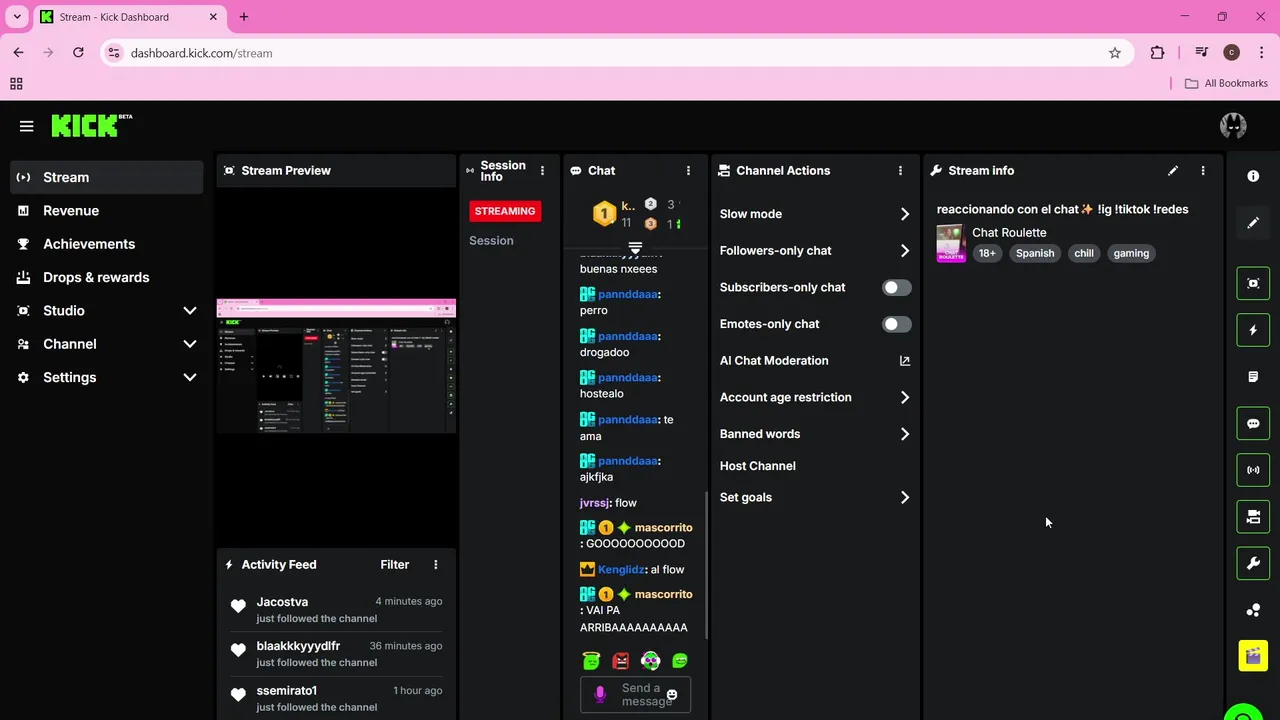1280x720 pixels.
Task: Click the stream preview thumbnail
Action: (x=336, y=365)
